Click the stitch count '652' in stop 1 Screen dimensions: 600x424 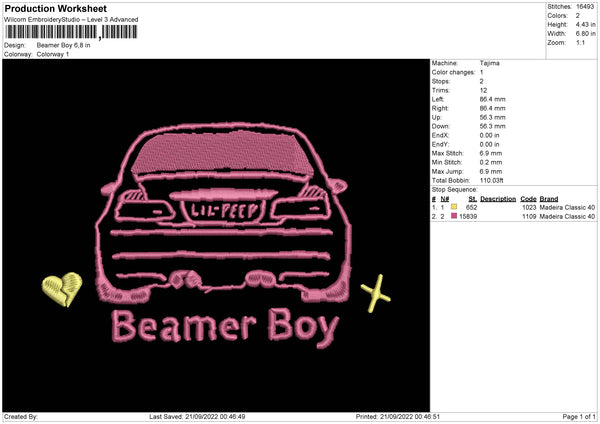tap(471, 207)
